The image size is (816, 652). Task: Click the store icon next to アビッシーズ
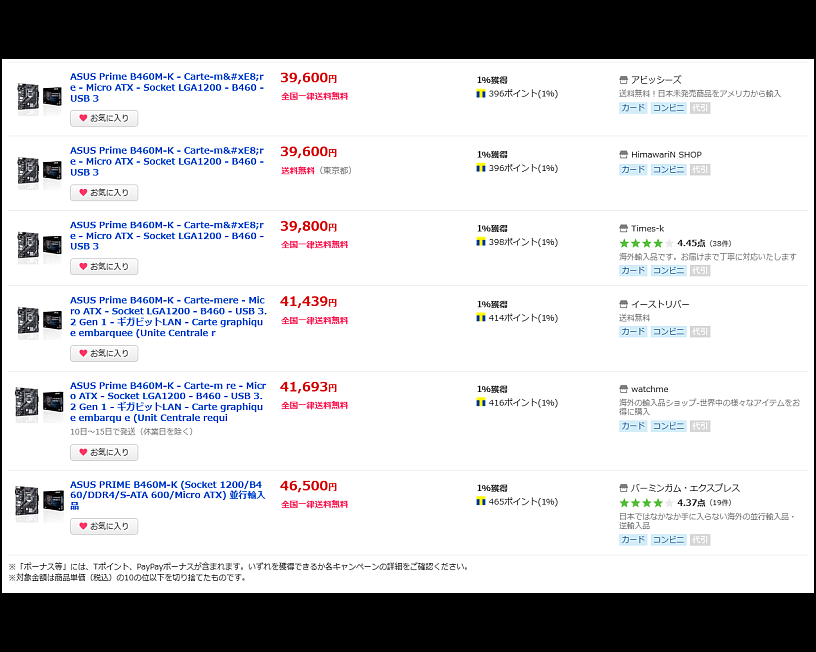click(x=625, y=78)
